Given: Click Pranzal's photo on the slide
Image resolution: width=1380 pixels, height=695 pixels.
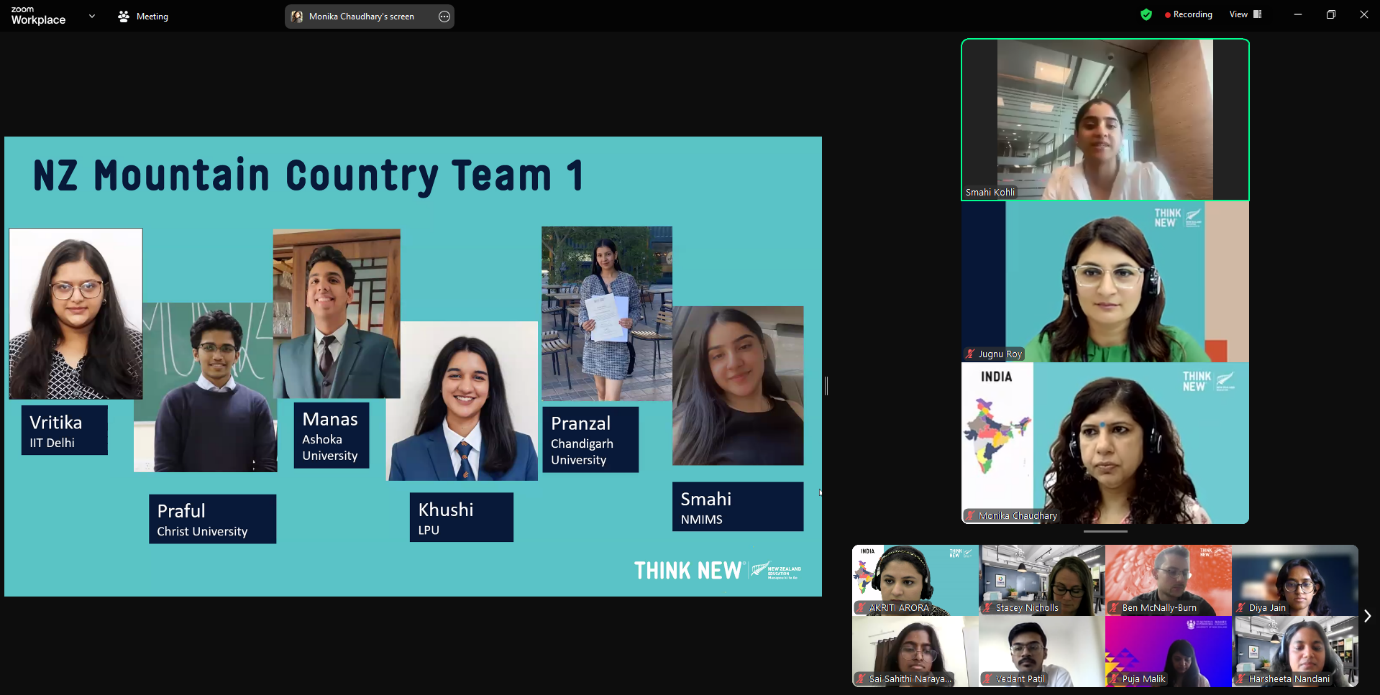Looking at the screenshot, I should pyautogui.click(x=607, y=314).
